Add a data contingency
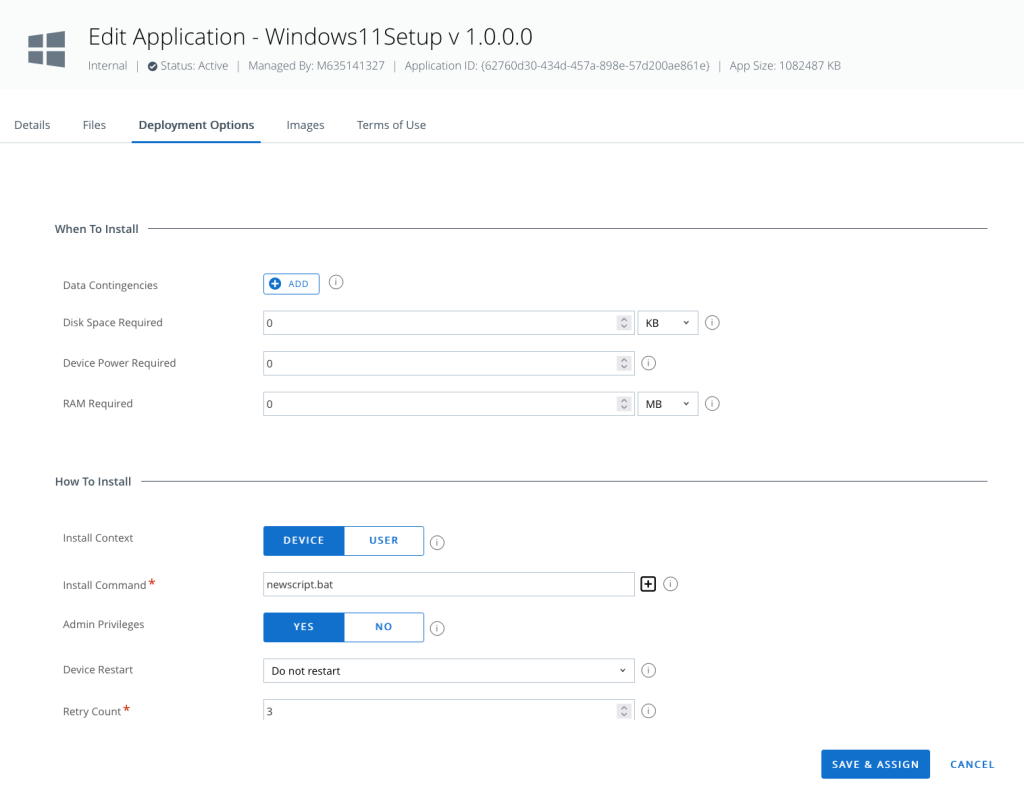 [291, 284]
